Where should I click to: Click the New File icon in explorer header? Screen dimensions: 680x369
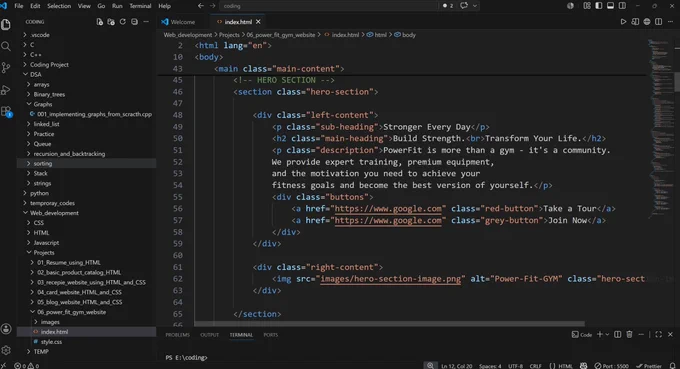click(x=100, y=22)
